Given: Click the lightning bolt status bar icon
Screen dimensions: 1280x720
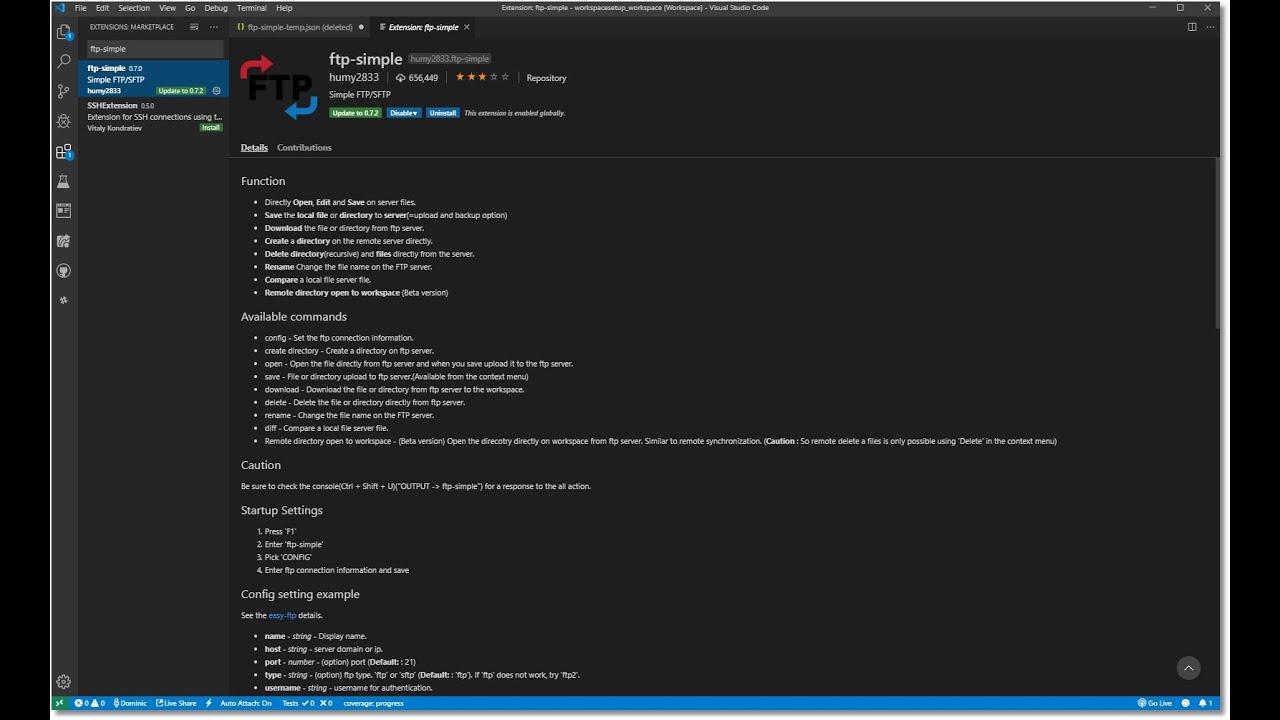Looking at the screenshot, I should pyautogui.click(x=209, y=703).
